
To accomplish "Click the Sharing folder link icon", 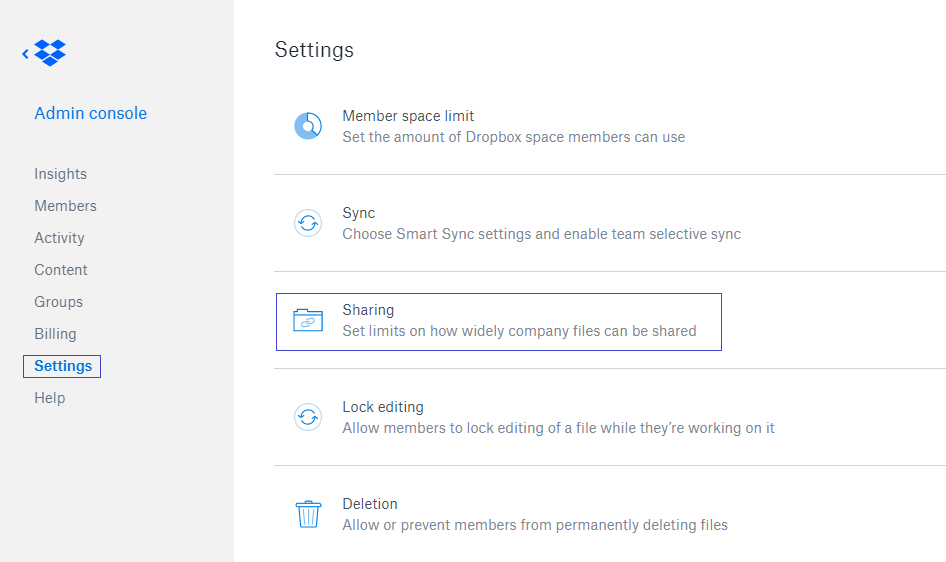I will click(308, 320).
